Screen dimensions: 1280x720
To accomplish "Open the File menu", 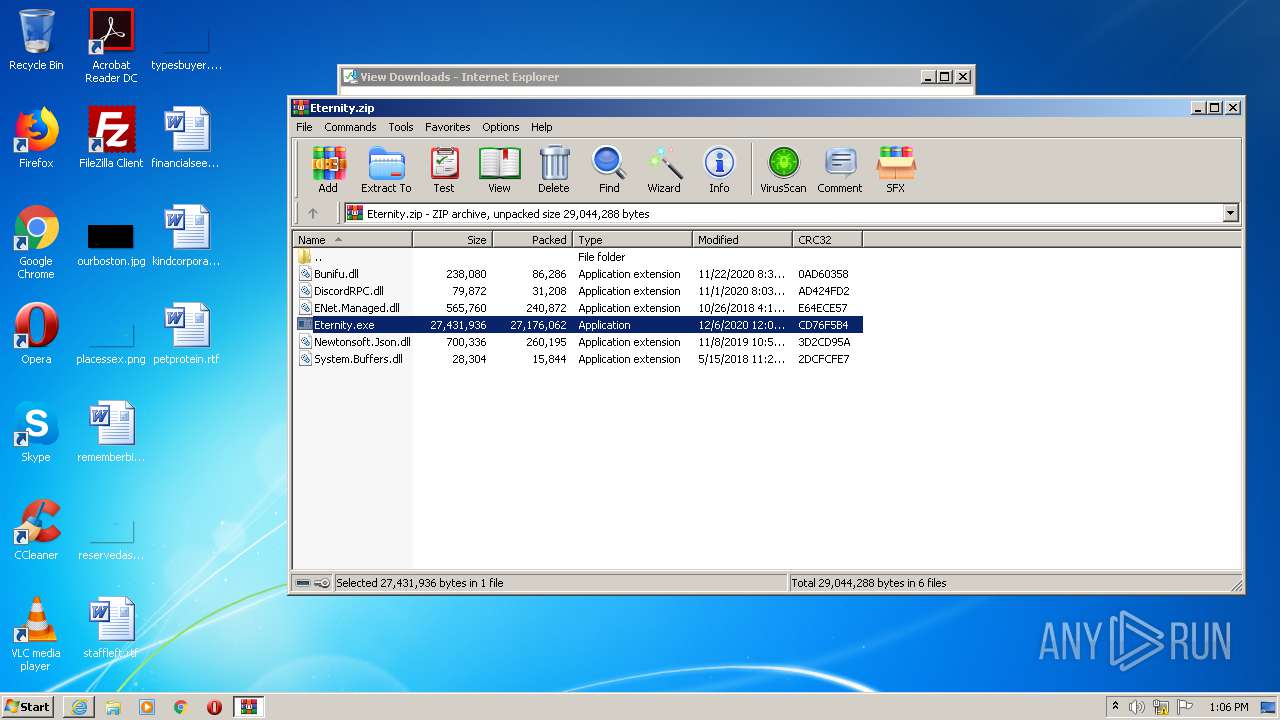I will (x=304, y=127).
